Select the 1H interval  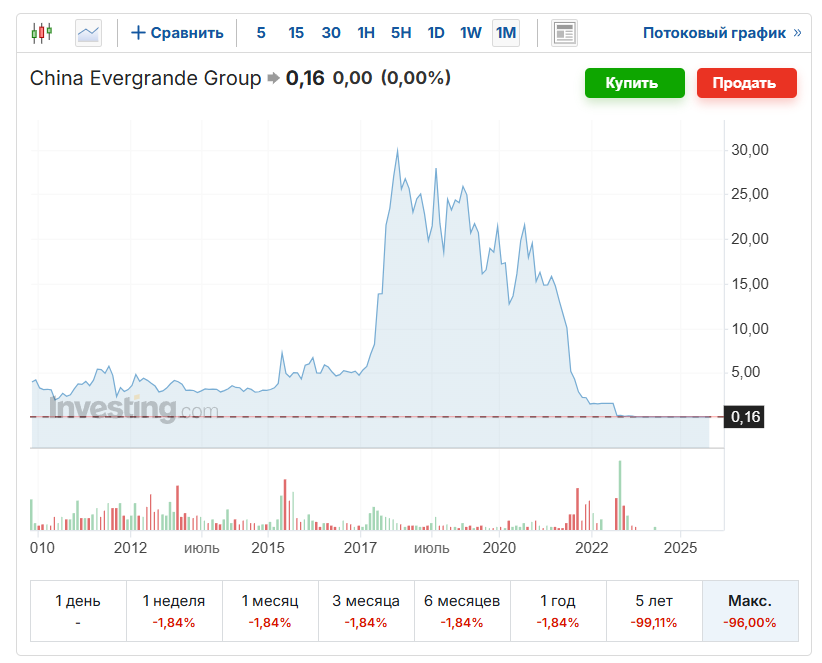366,33
